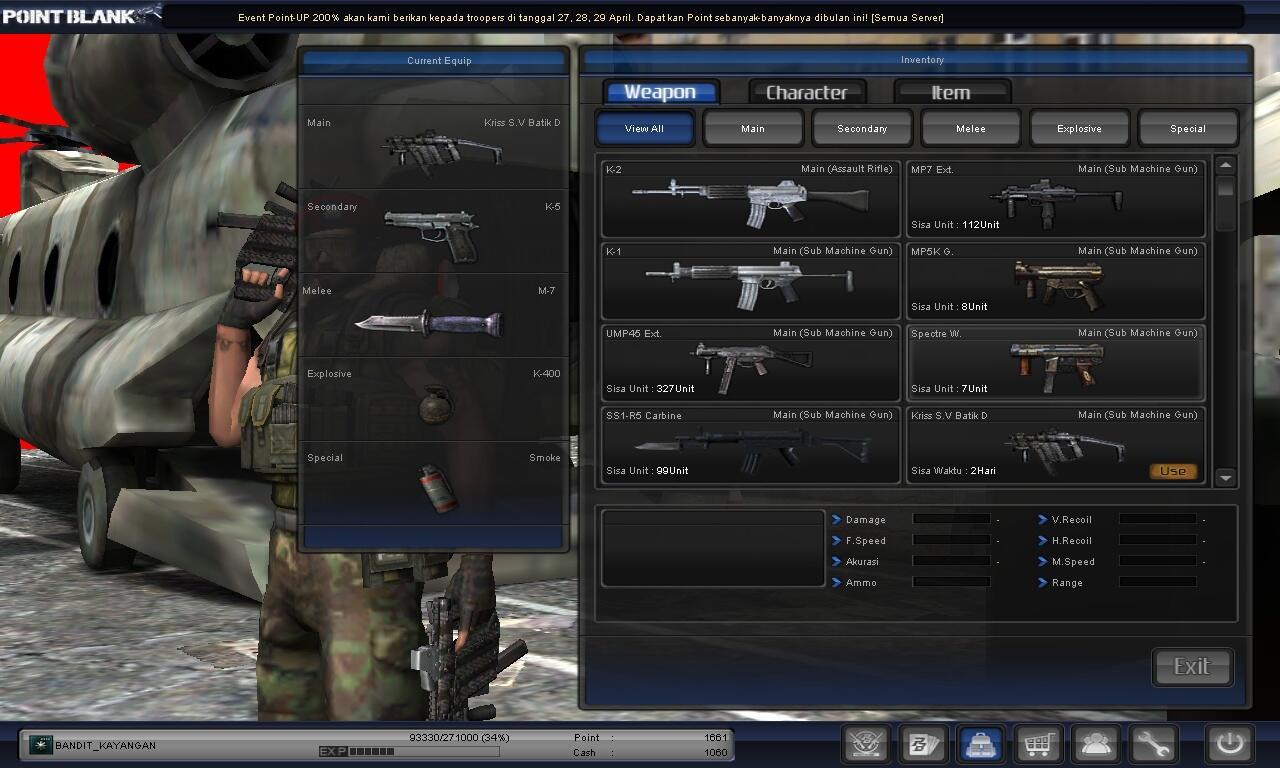Open the wrench settings icon
The image size is (1280, 768).
click(1153, 744)
